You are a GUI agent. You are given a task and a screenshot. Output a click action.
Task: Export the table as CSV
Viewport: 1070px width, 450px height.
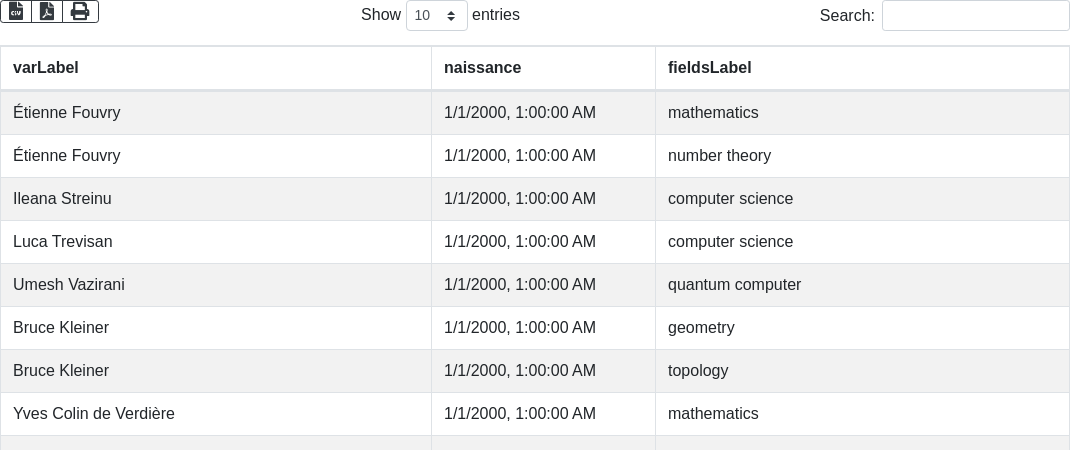click(16, 11)
